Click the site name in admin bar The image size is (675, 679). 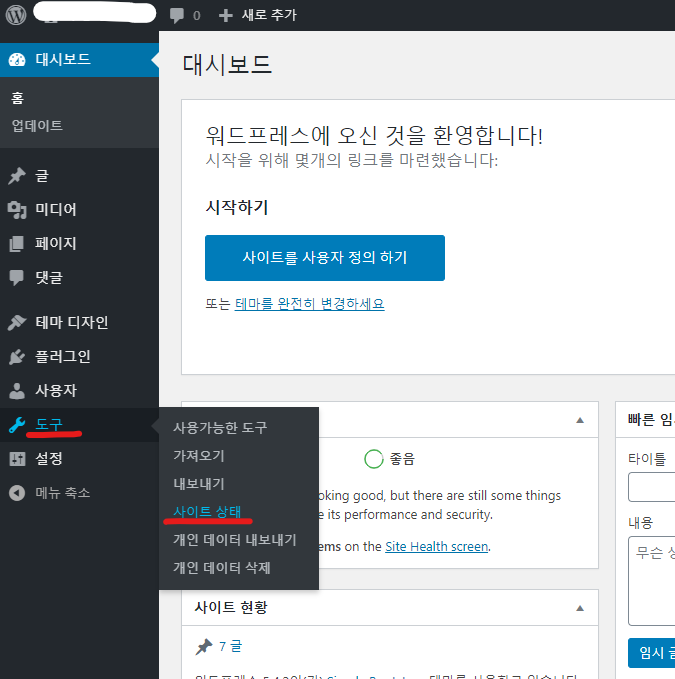[94, 12]
